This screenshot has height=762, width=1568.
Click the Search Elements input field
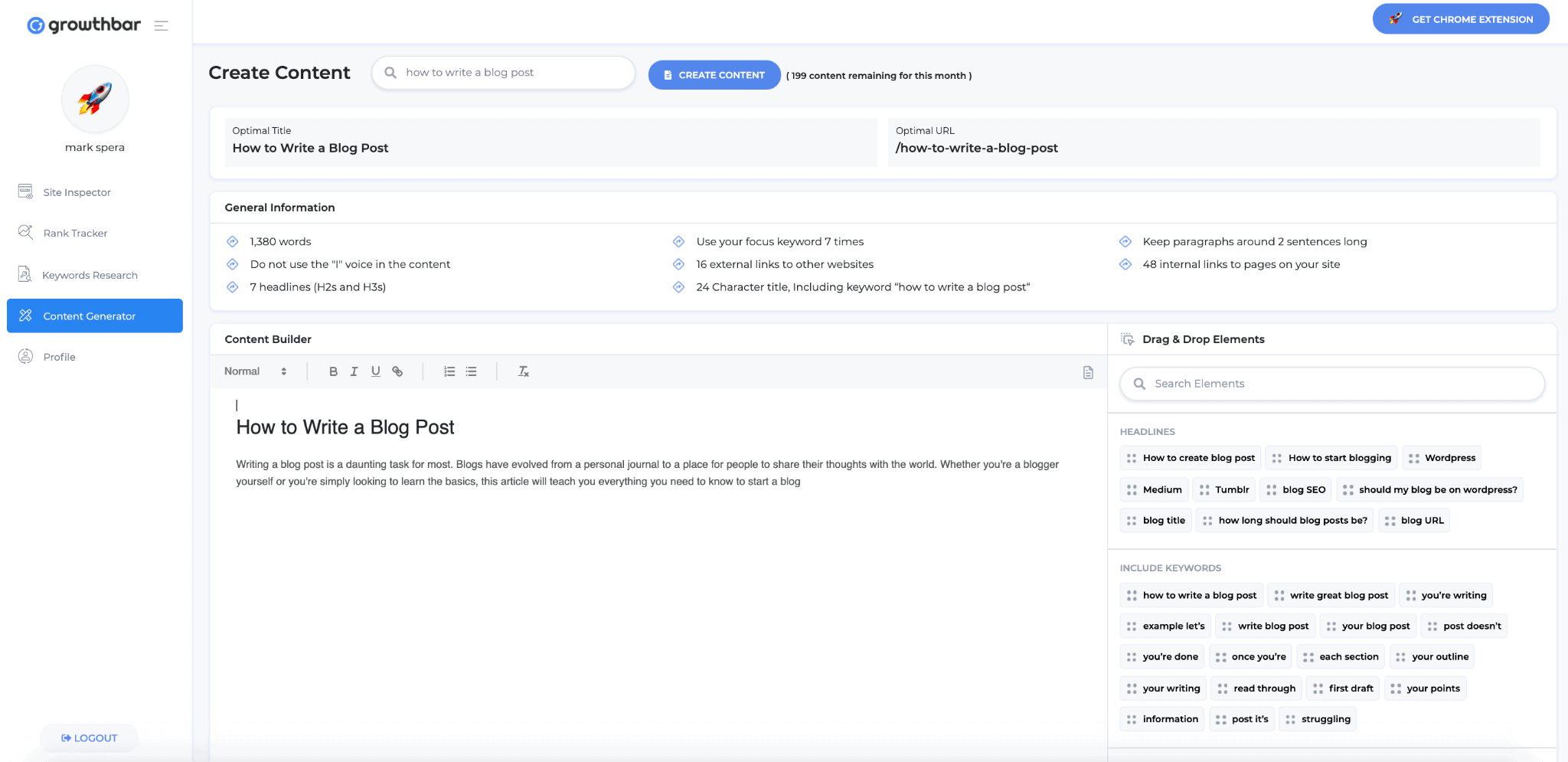point(1332,384)
